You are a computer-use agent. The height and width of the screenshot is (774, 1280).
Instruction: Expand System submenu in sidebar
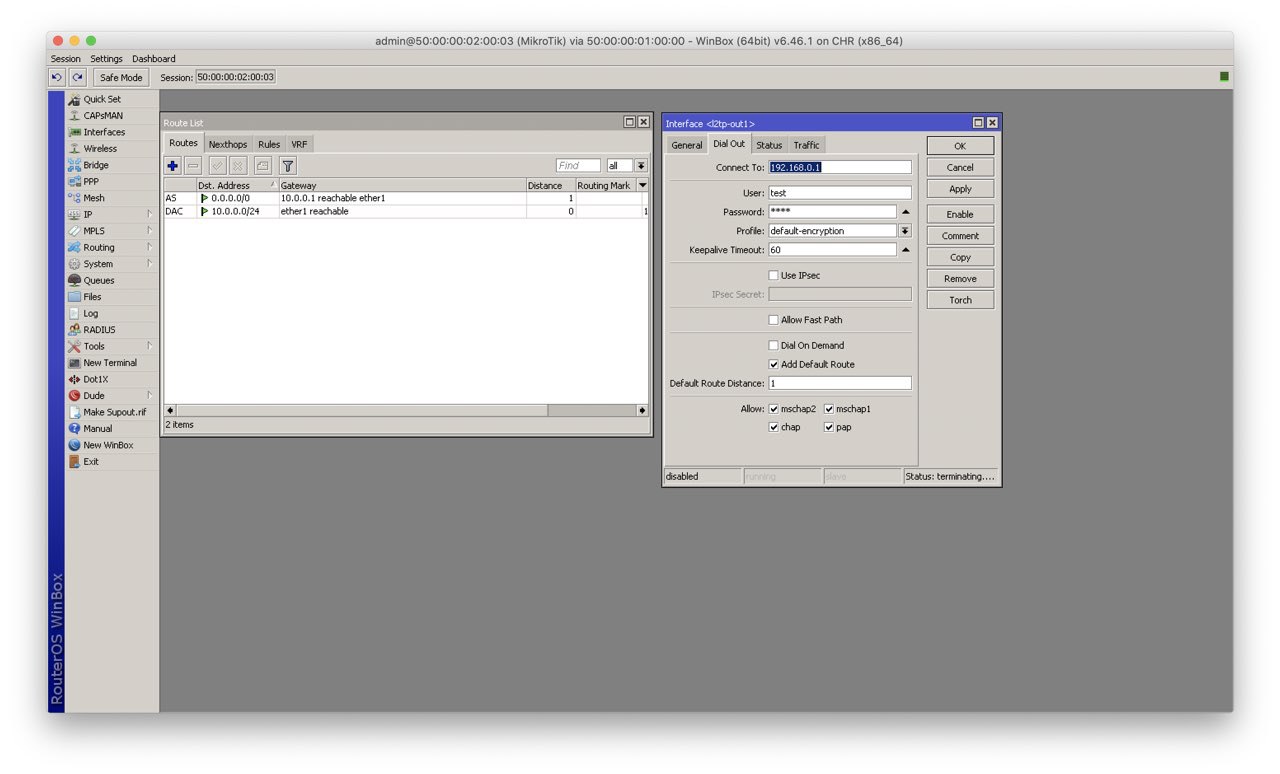149,264
